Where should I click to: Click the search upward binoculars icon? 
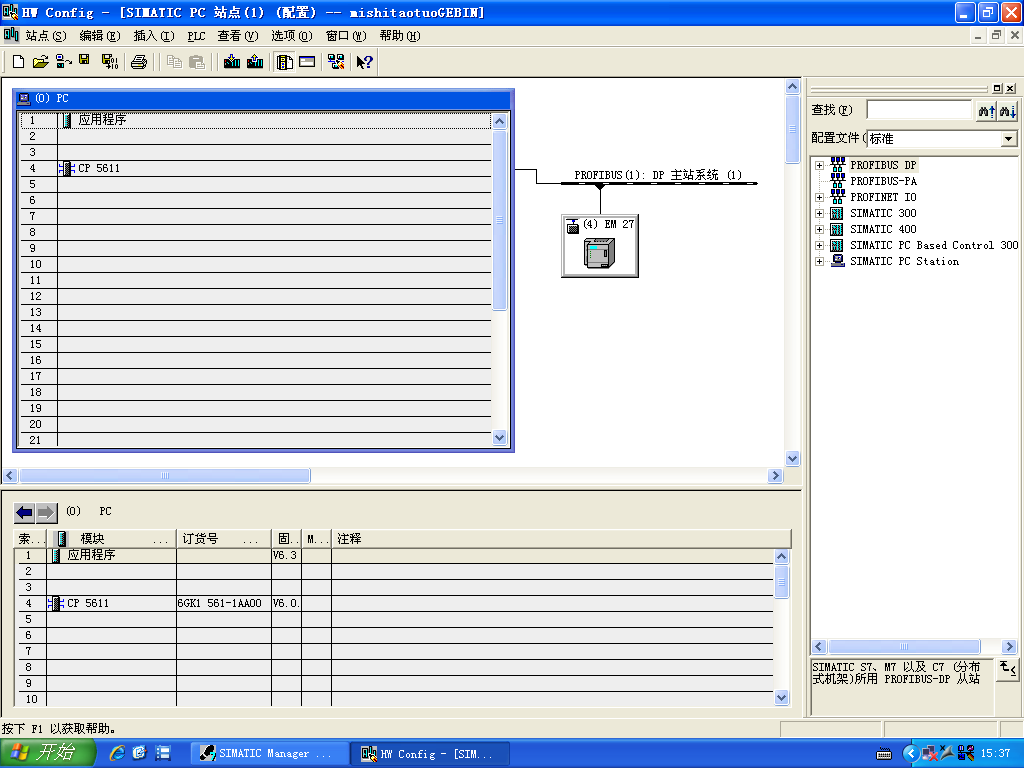pyautogui.click(x=986, y=111)
